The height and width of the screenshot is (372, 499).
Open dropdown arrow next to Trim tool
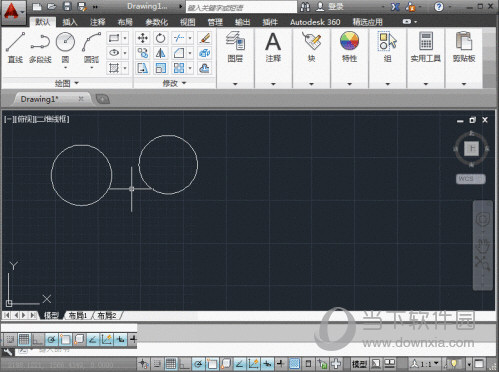(x=190, y=38)
